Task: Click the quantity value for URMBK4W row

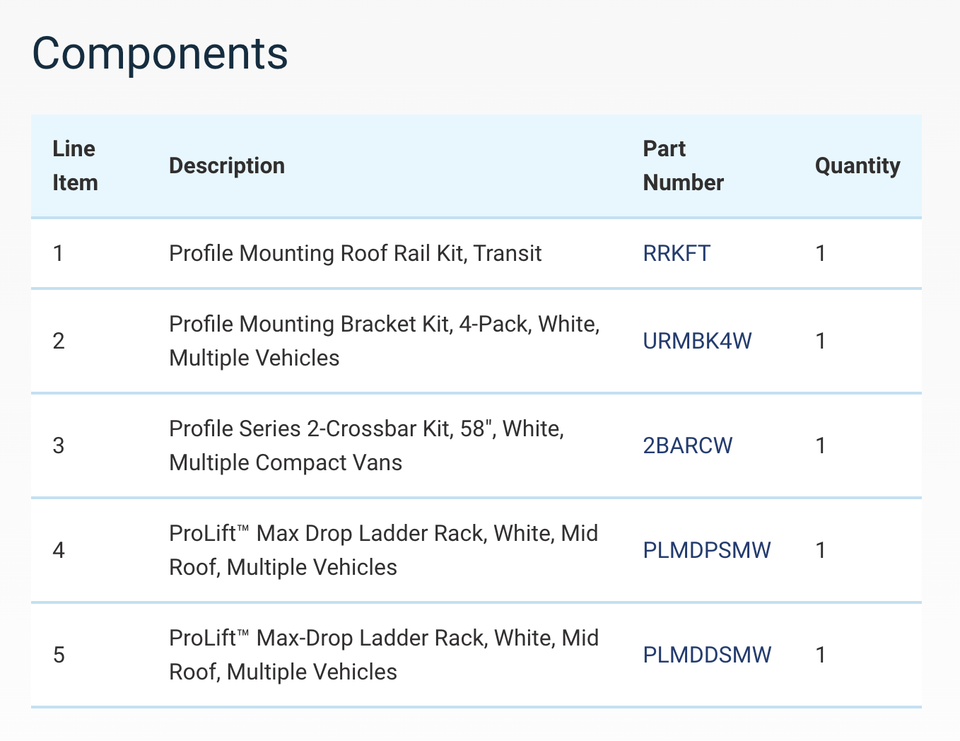Action: [821, 341]
